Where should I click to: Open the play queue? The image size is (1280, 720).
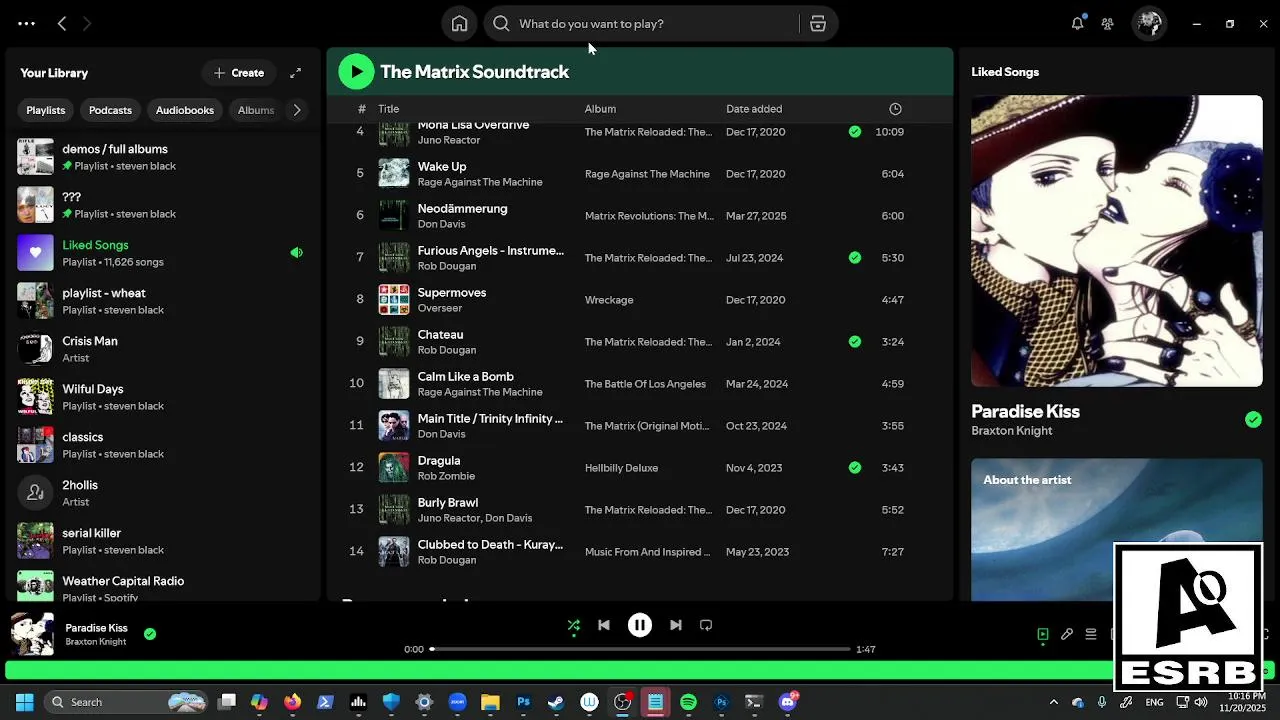click(x=1091, y=634)
